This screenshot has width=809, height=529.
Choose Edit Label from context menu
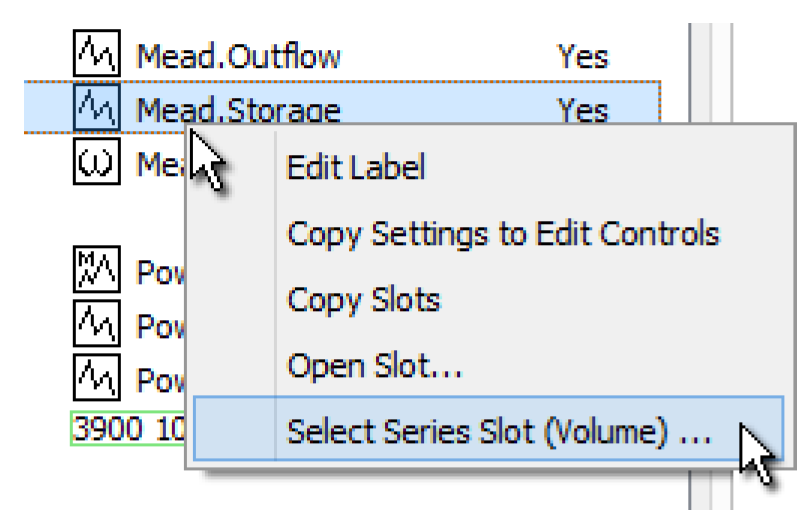[x=356, y=168]
